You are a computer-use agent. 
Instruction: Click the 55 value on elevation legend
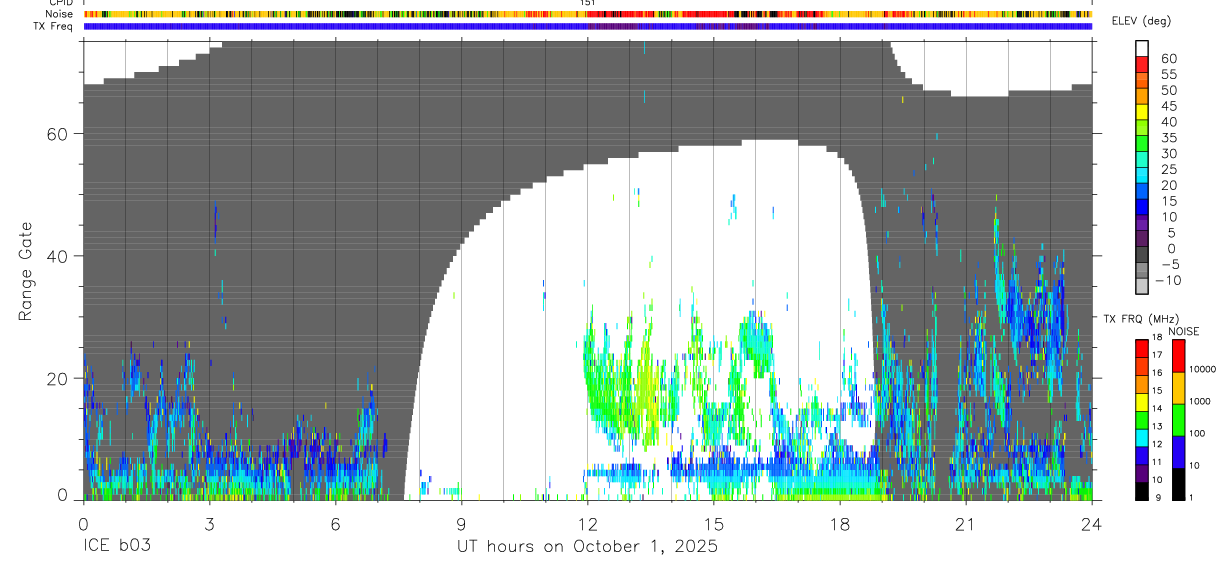[1168, 74]
